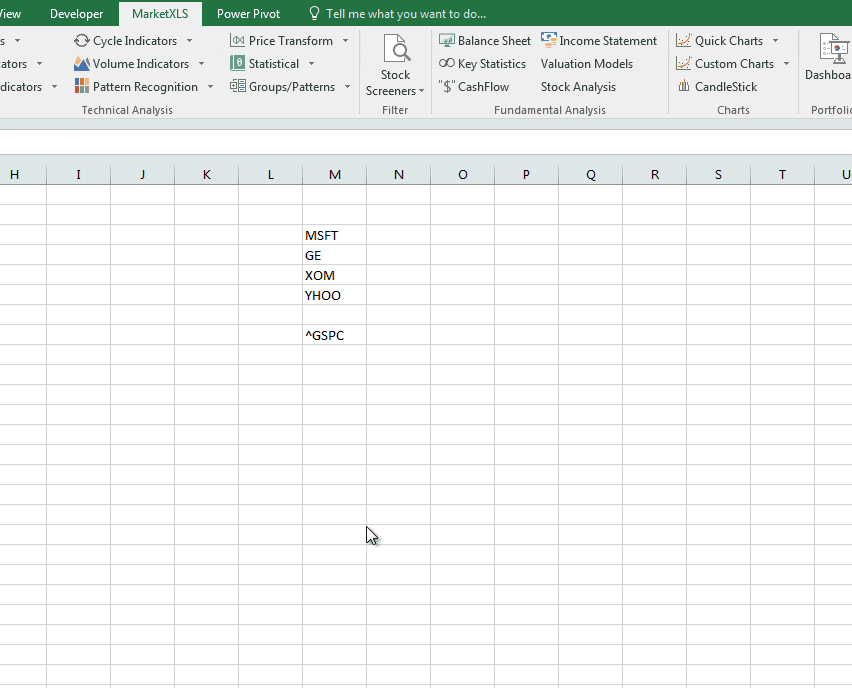Expand Pattern Recognition dropdown arrow

click(x=210, y=86)
